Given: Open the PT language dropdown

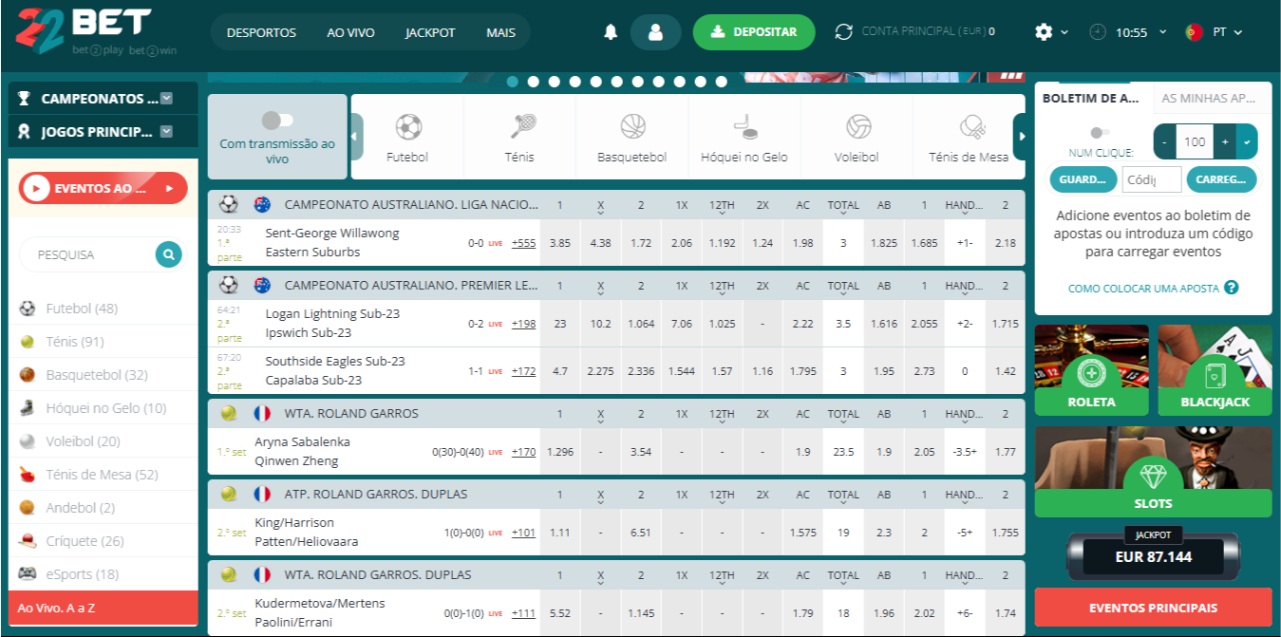Looking at the screenshot, I should (x=1227, y=31).
